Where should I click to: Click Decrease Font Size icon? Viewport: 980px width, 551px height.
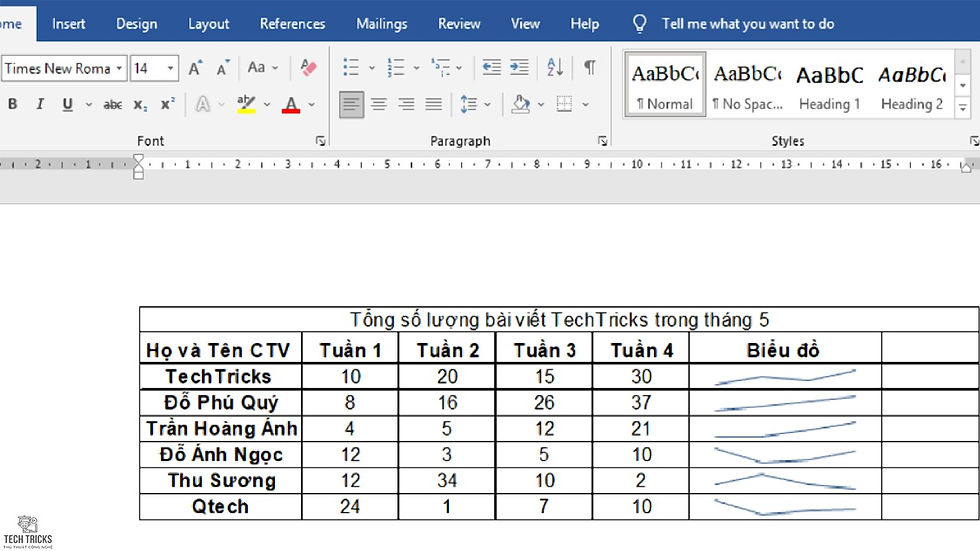[x=222, y=67]
